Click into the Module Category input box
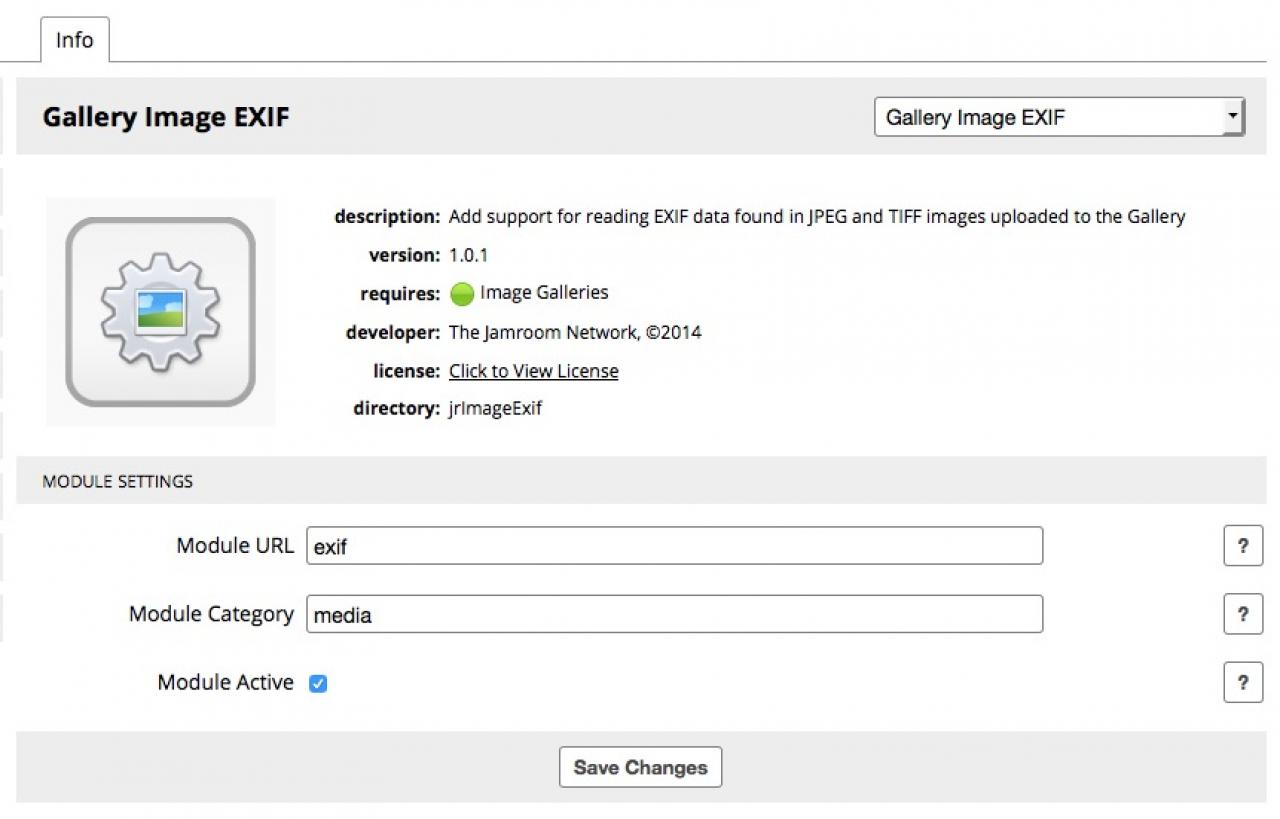The width and height of the screenshot is (1280, 819). (x=674, y=614)
